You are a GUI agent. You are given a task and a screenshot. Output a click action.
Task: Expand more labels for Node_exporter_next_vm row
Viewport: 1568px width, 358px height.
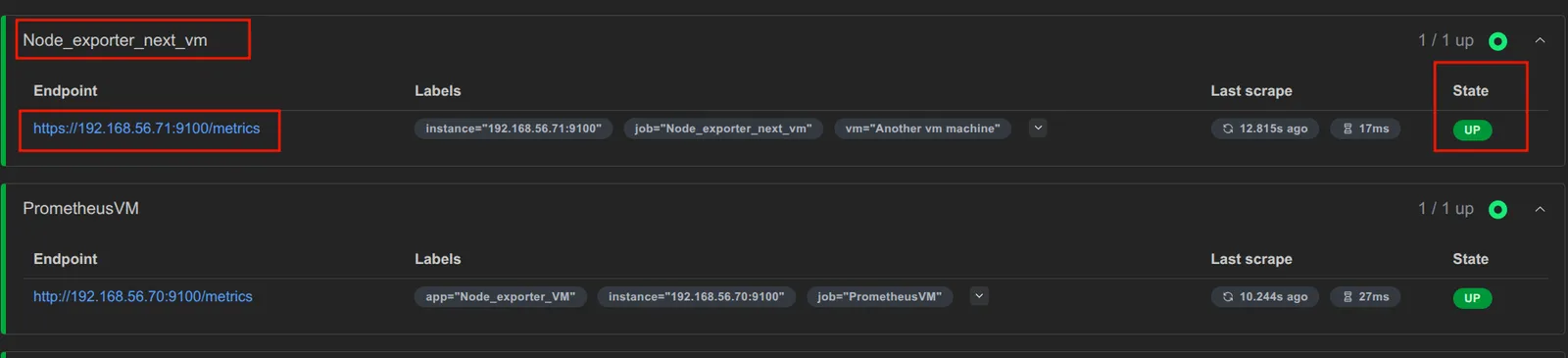tap(1038, 128)
